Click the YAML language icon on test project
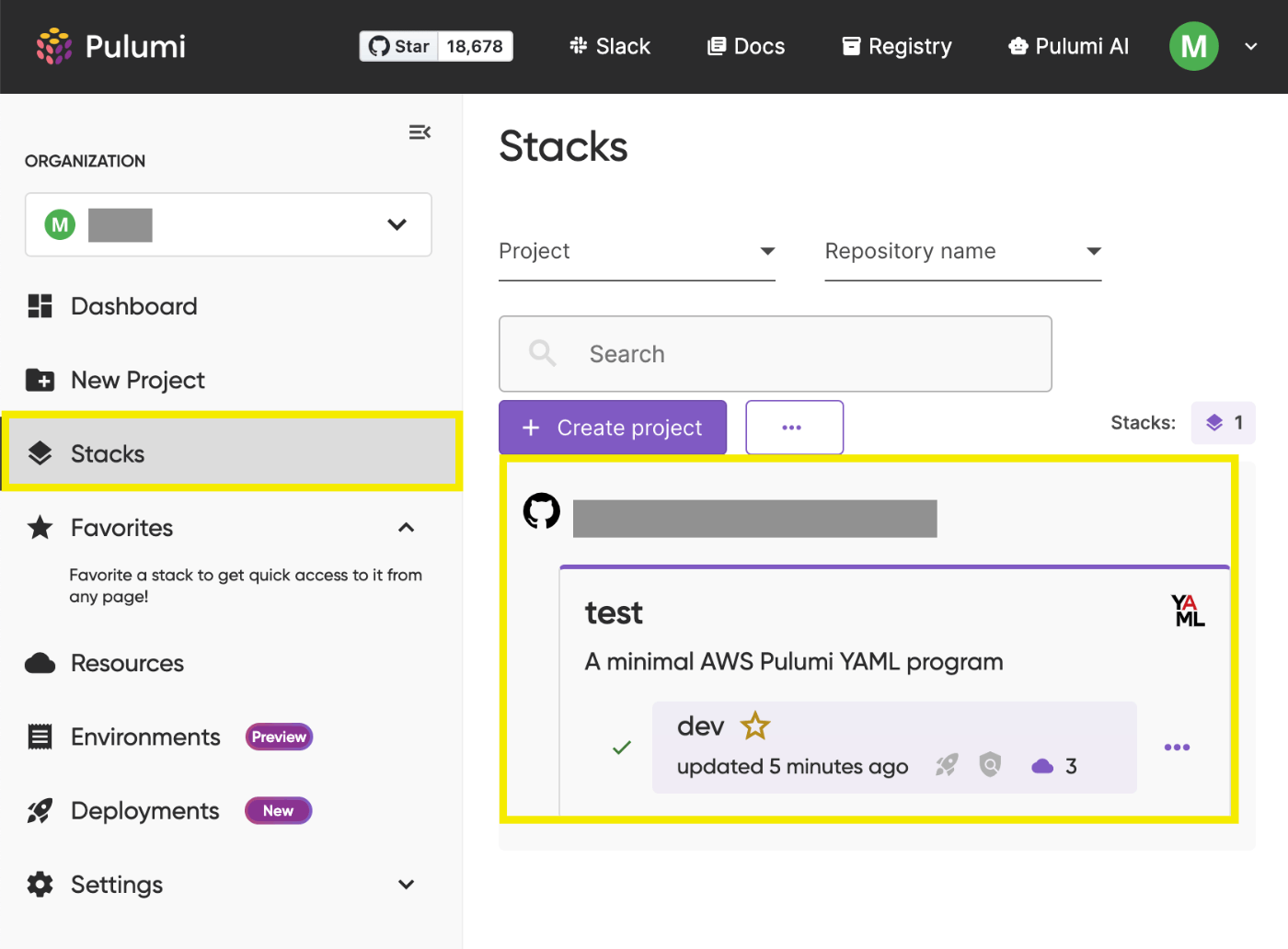The image size is (1288, 949). [x=1188, y=611]
